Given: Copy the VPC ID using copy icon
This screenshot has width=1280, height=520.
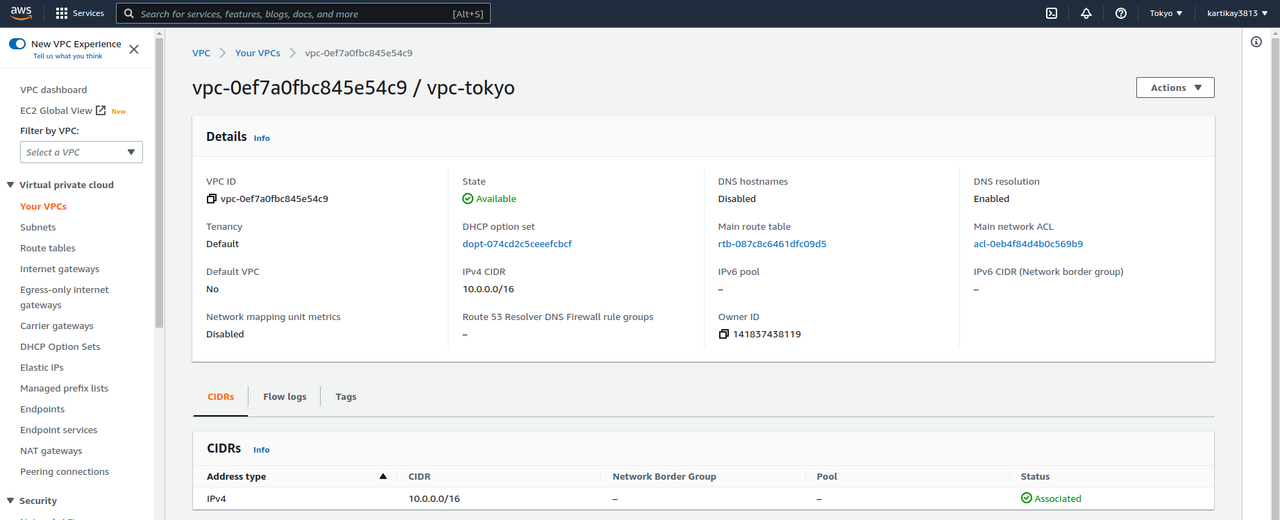Looking at the screenshot, I should click(x=211, y=199).
